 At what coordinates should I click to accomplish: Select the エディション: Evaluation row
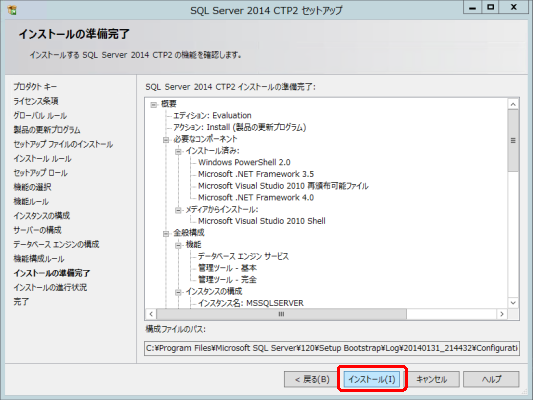click(212, 116)
